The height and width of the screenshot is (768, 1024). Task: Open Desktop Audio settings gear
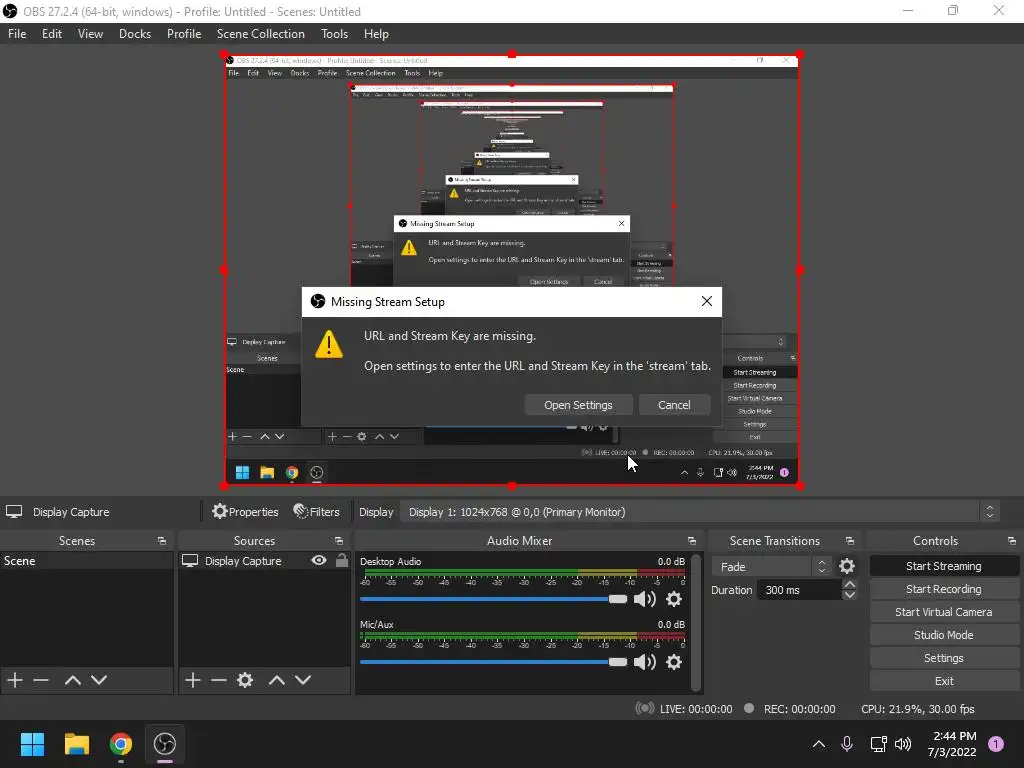(674, 599)
